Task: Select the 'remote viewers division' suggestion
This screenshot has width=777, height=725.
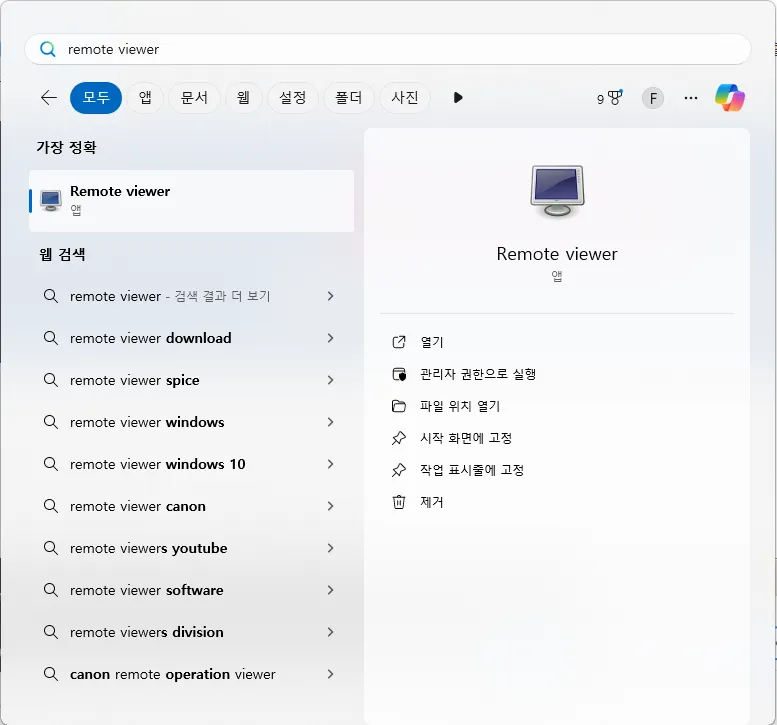Action: coord(191,632)
